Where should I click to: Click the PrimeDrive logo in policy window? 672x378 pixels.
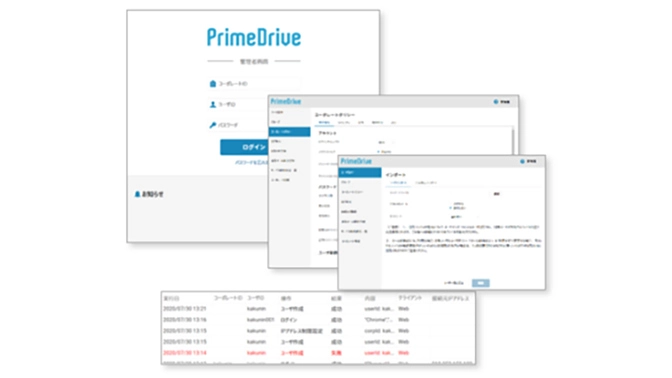286,102
